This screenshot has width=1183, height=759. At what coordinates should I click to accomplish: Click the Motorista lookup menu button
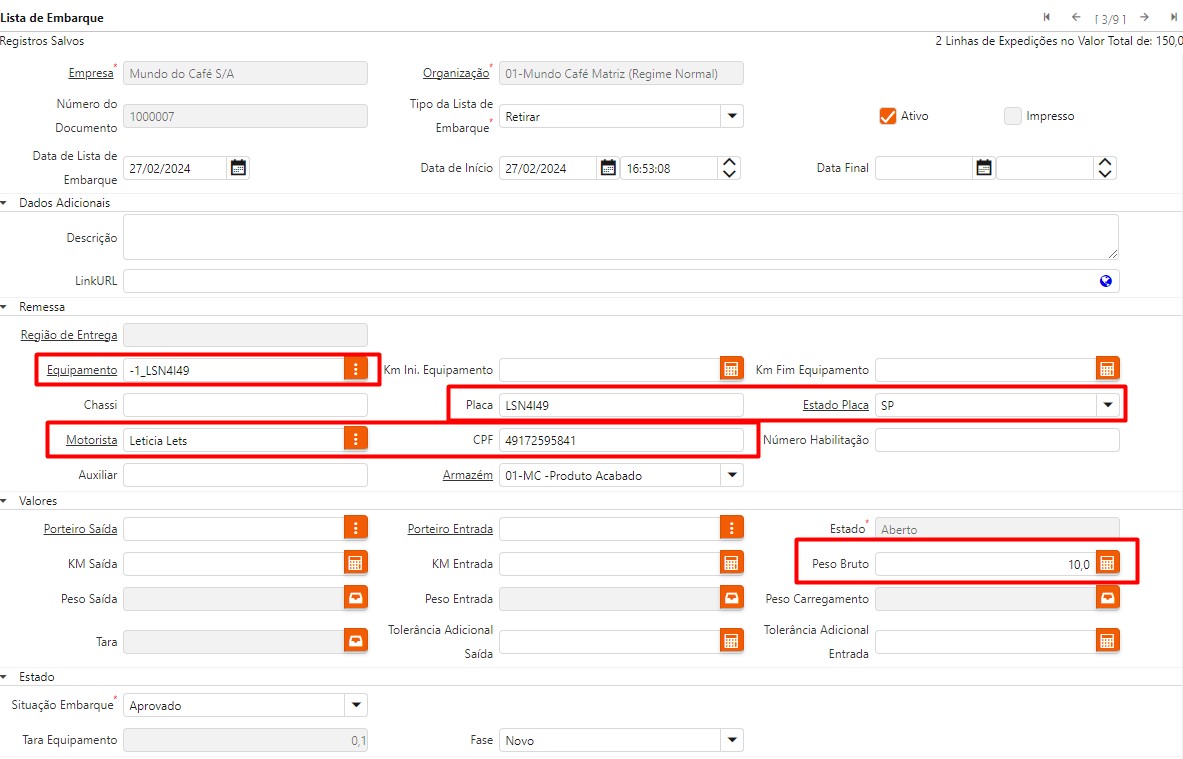coord(355,439)
